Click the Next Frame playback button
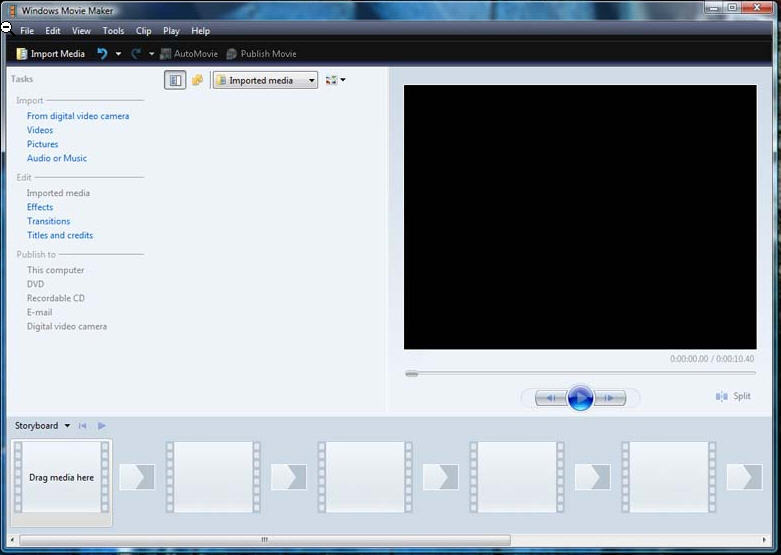 click(610, 398)
